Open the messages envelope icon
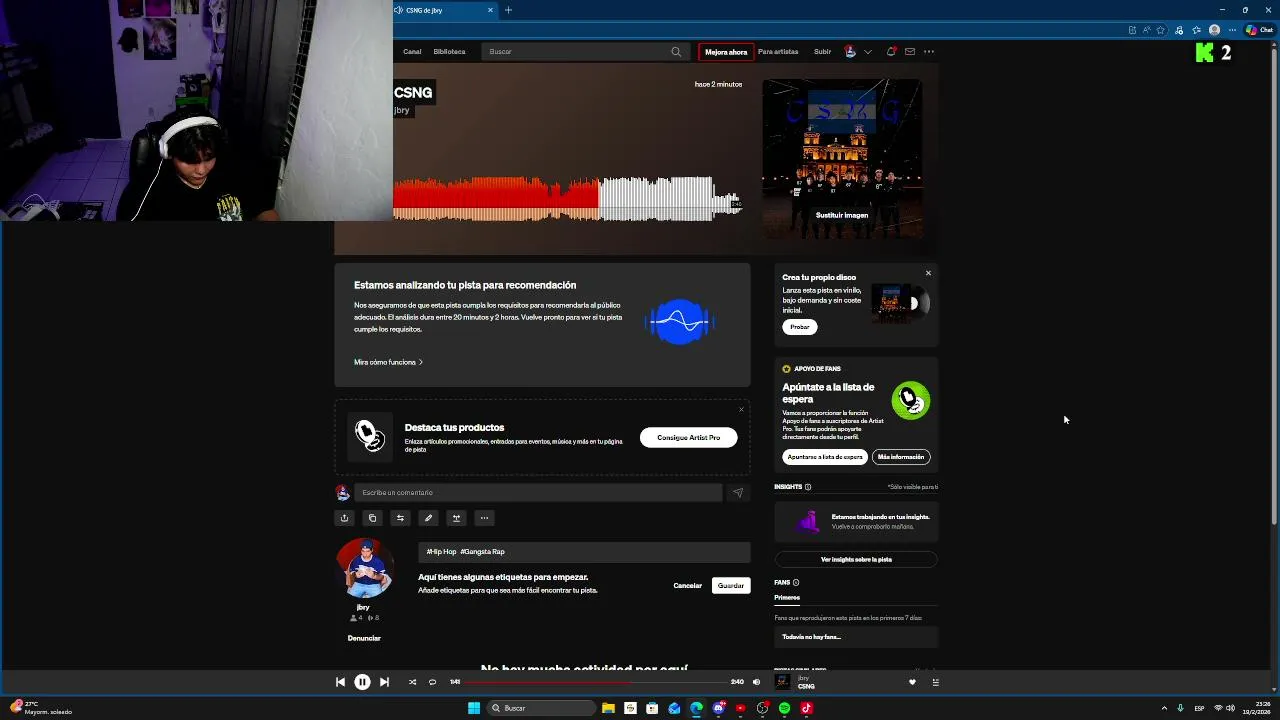This screenshot has height=720, width=1280. [910, 51]
